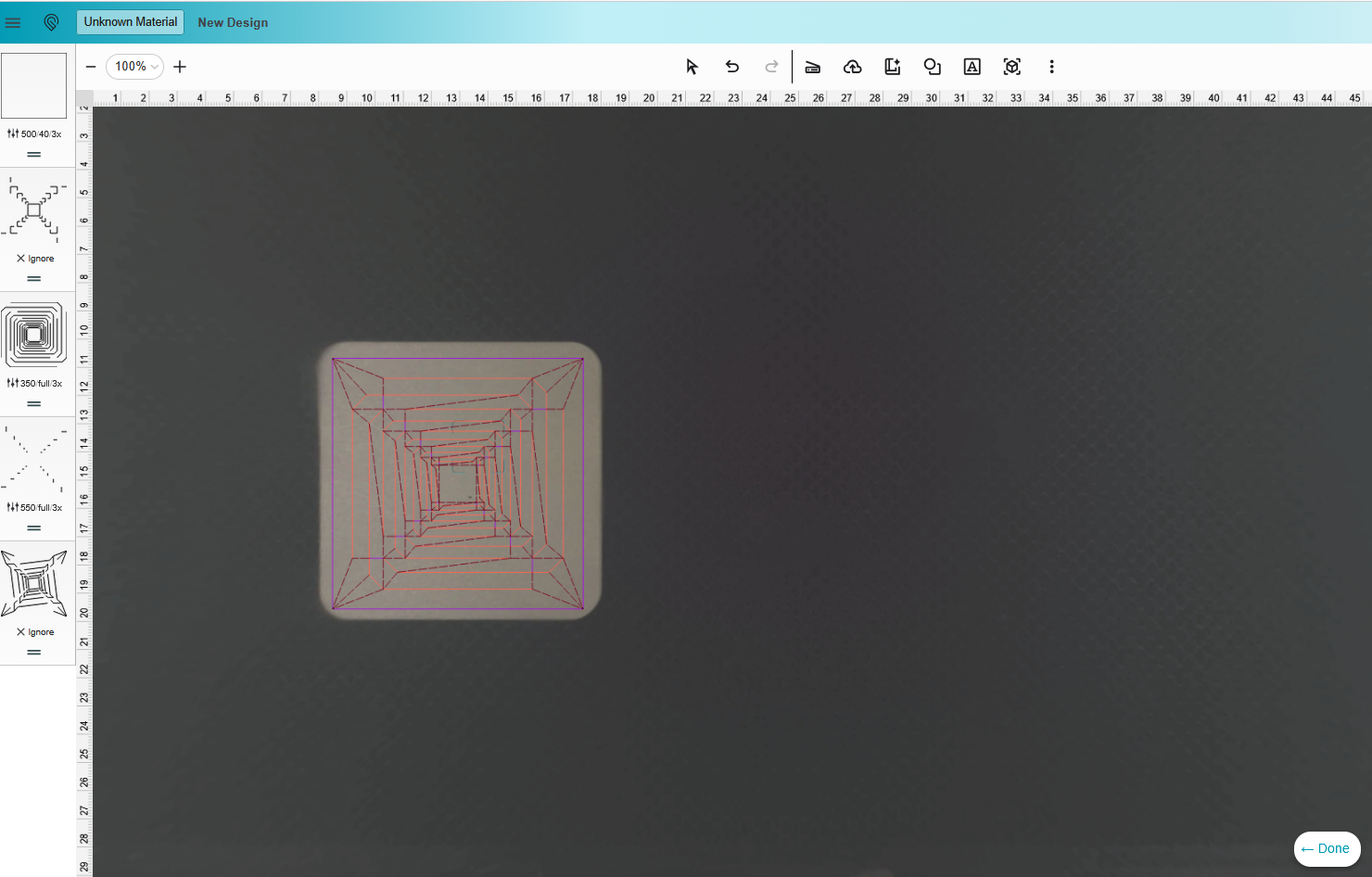Open settings for 500/40/3x step
The image size is (1372, 877).
[34, 134]
